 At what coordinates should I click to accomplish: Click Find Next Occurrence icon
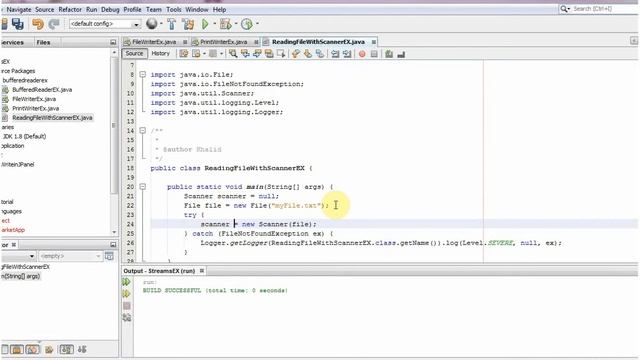tap(257, 53)
